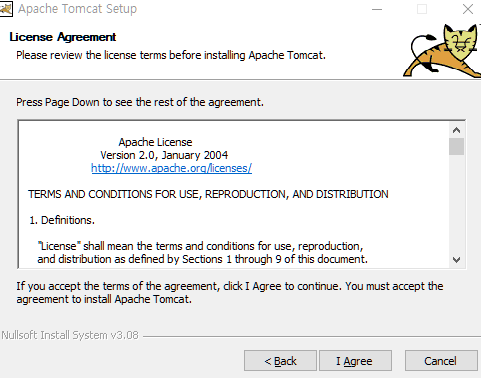
Task: Click the Apache Tomcat cat logo
Action: tap(442, 51)
